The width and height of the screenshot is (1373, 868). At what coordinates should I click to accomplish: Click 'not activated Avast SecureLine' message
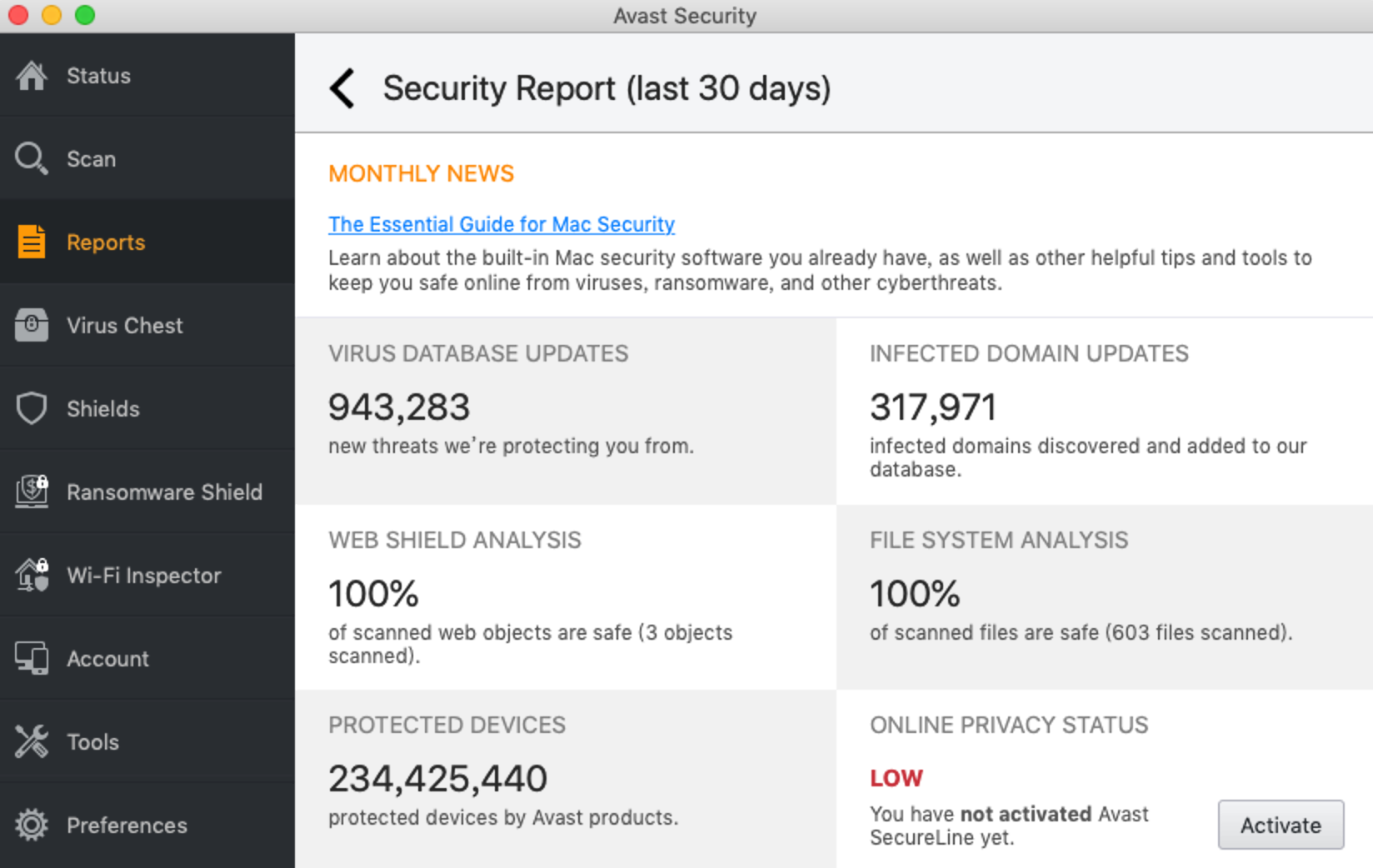[x=1009, y=826]
